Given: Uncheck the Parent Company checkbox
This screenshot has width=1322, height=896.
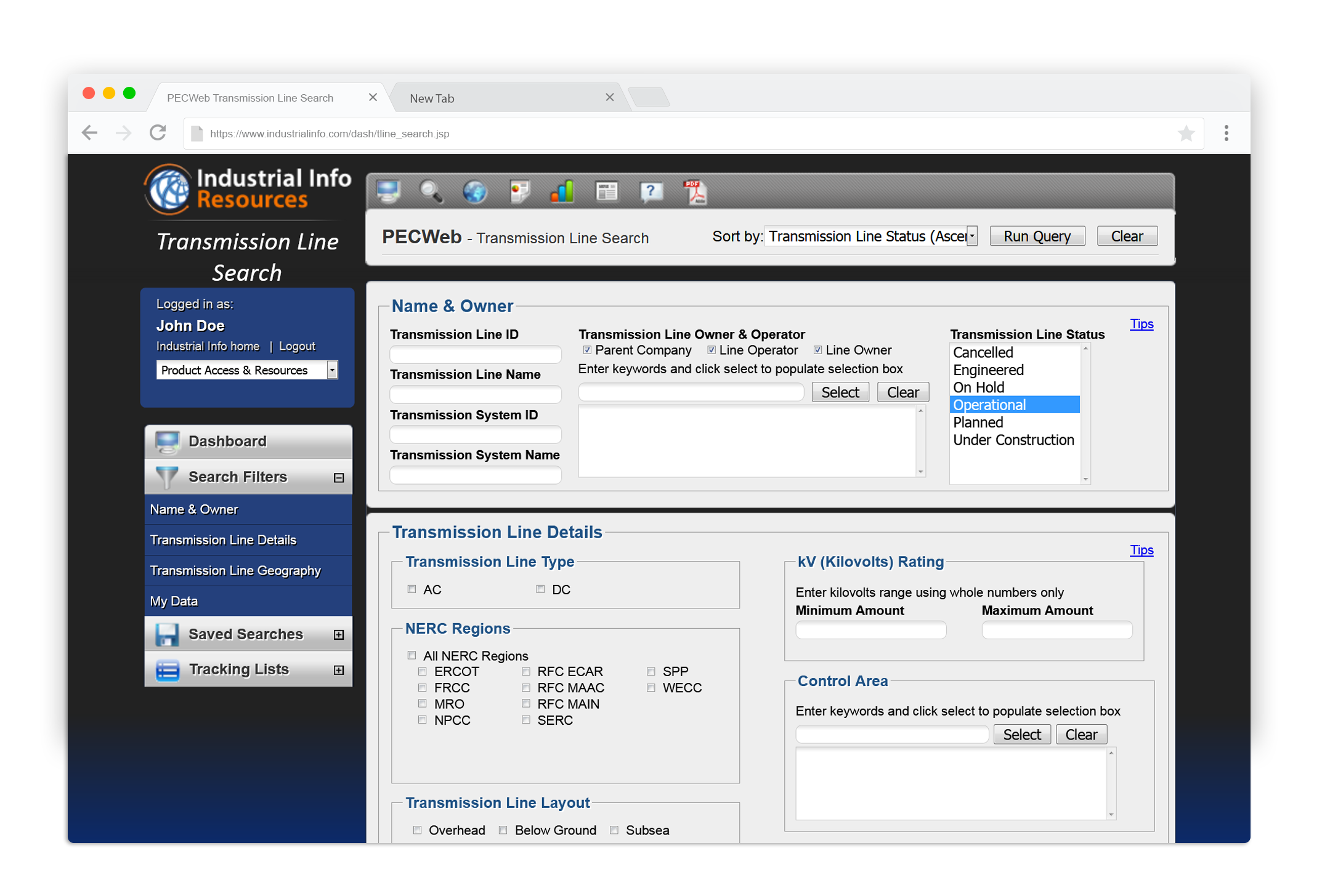Looking at the screenshot, I should tap(587, 350).
